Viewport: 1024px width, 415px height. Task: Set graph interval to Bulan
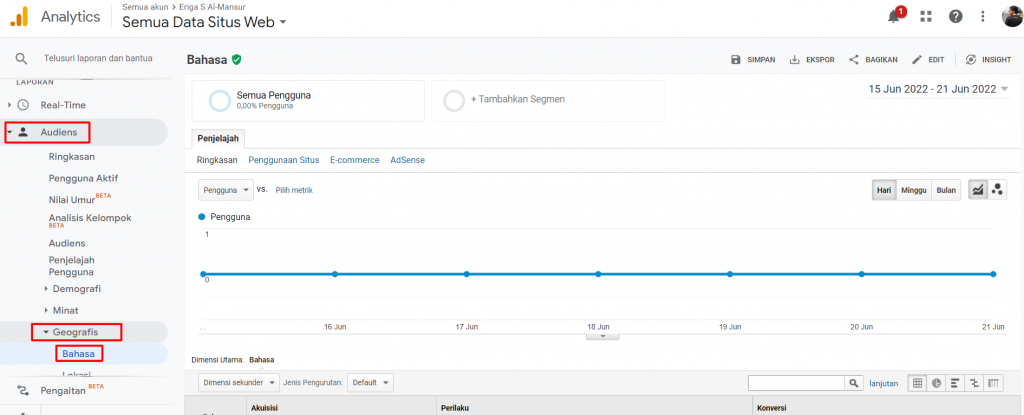[946, 190]
